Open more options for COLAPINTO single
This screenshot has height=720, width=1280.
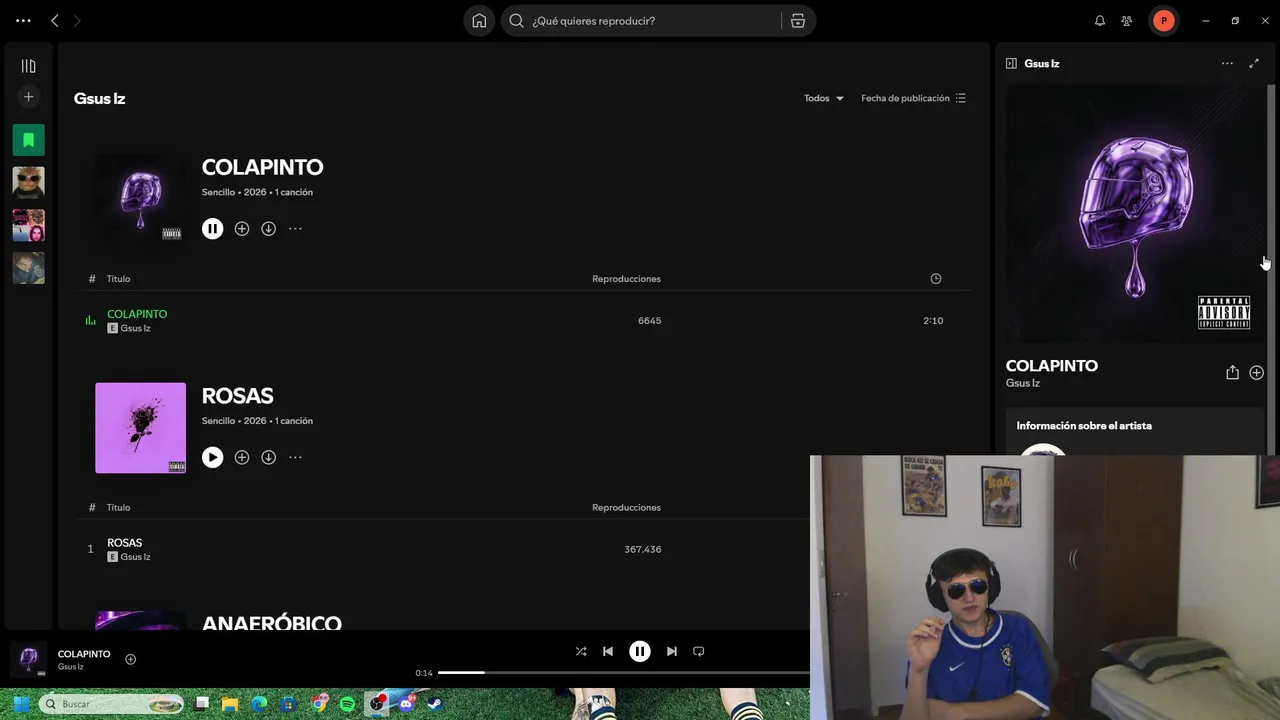point(295,229)
